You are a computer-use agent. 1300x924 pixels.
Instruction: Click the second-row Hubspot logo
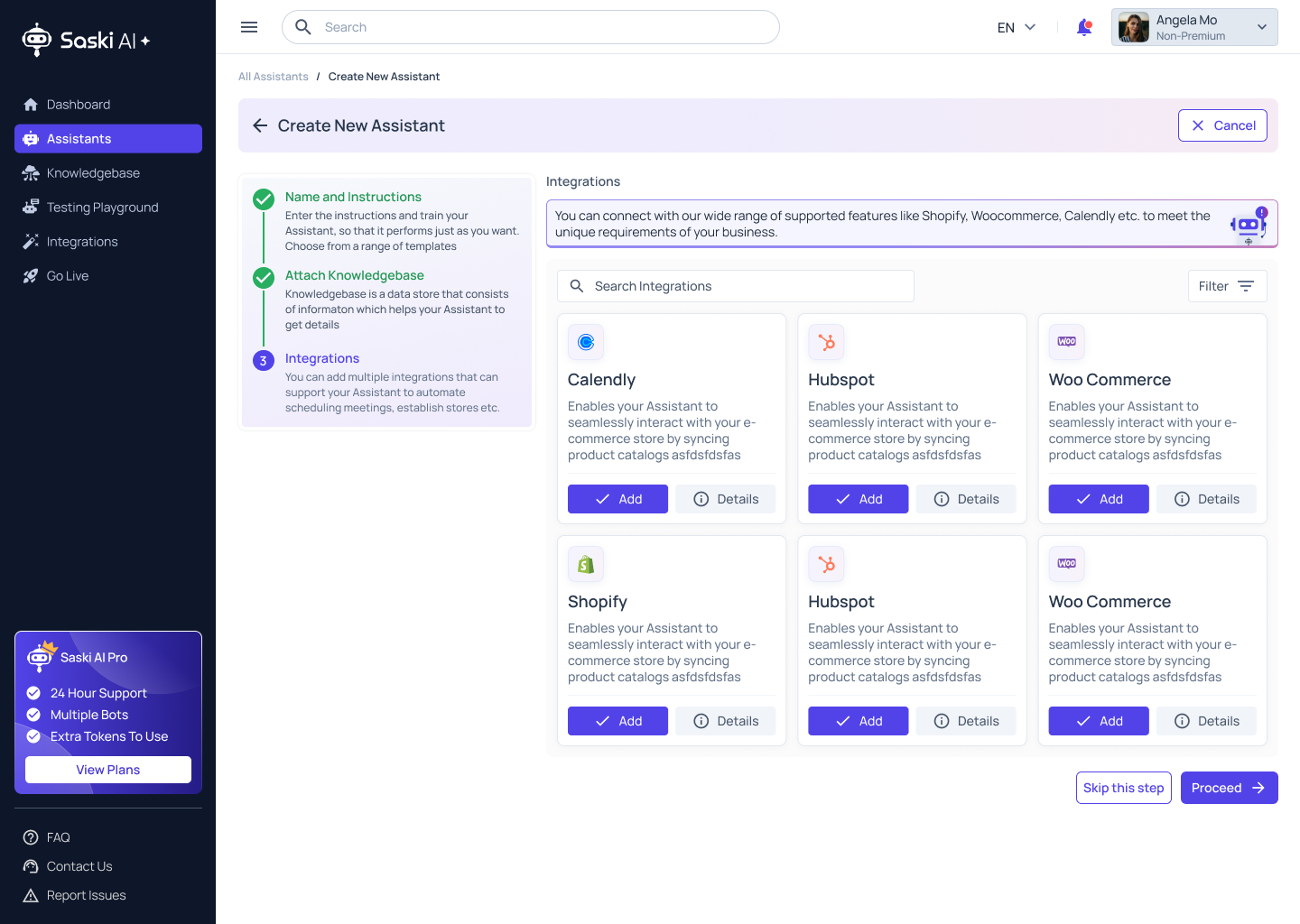(x=826, y=564)
